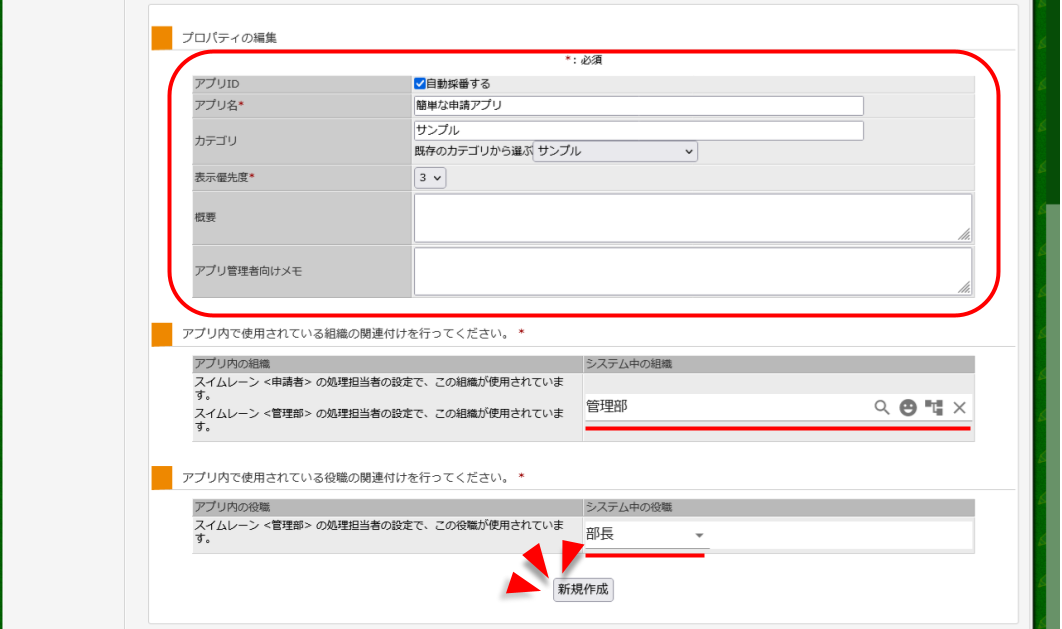1062x629 pixels.
Task: Open the organization tree icon for 管理部
Action: pos(934,407)
